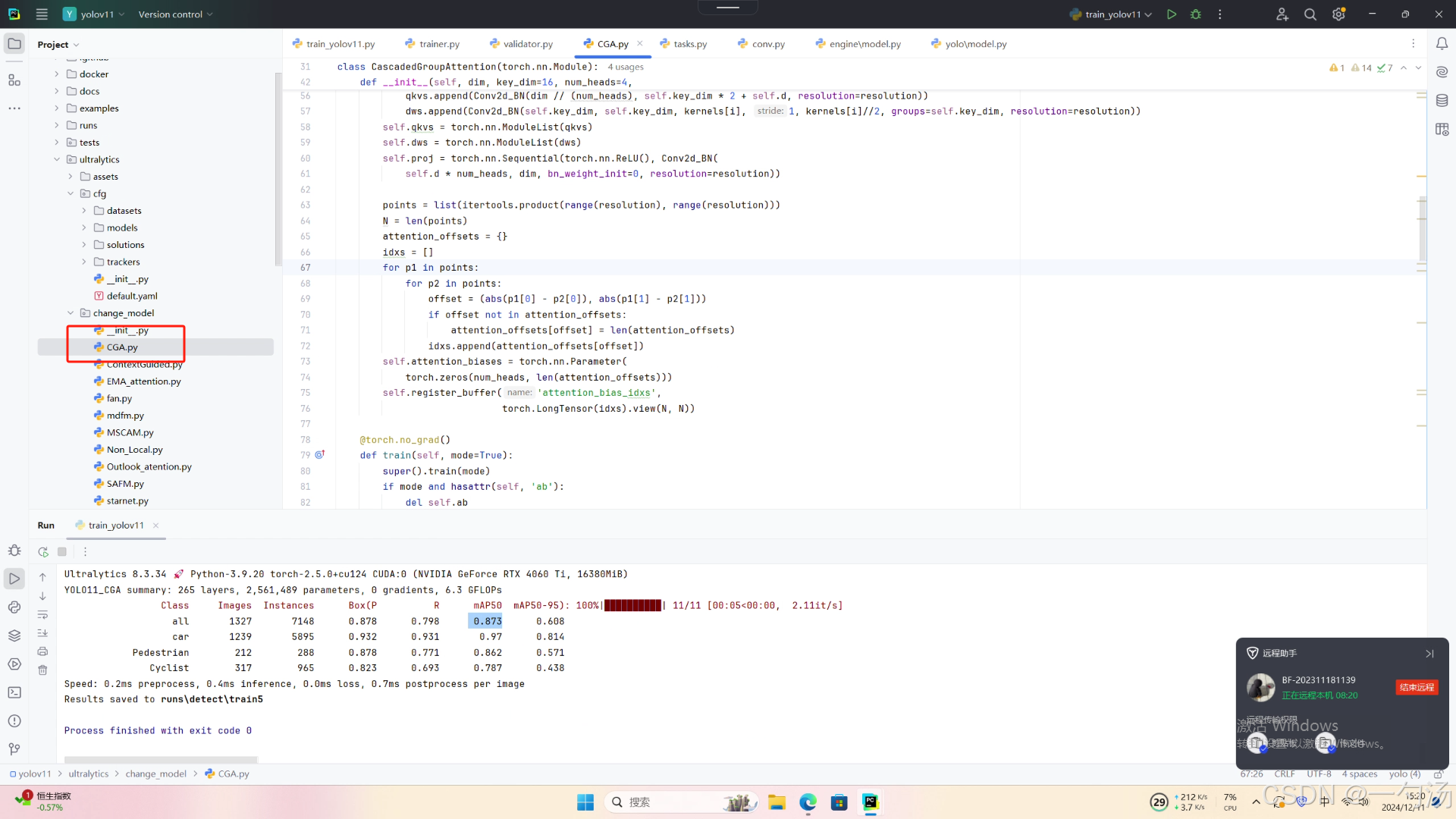Open IDE settings gear icon
This screenshot has width=1456, height=819.
tap(1338, 14)
